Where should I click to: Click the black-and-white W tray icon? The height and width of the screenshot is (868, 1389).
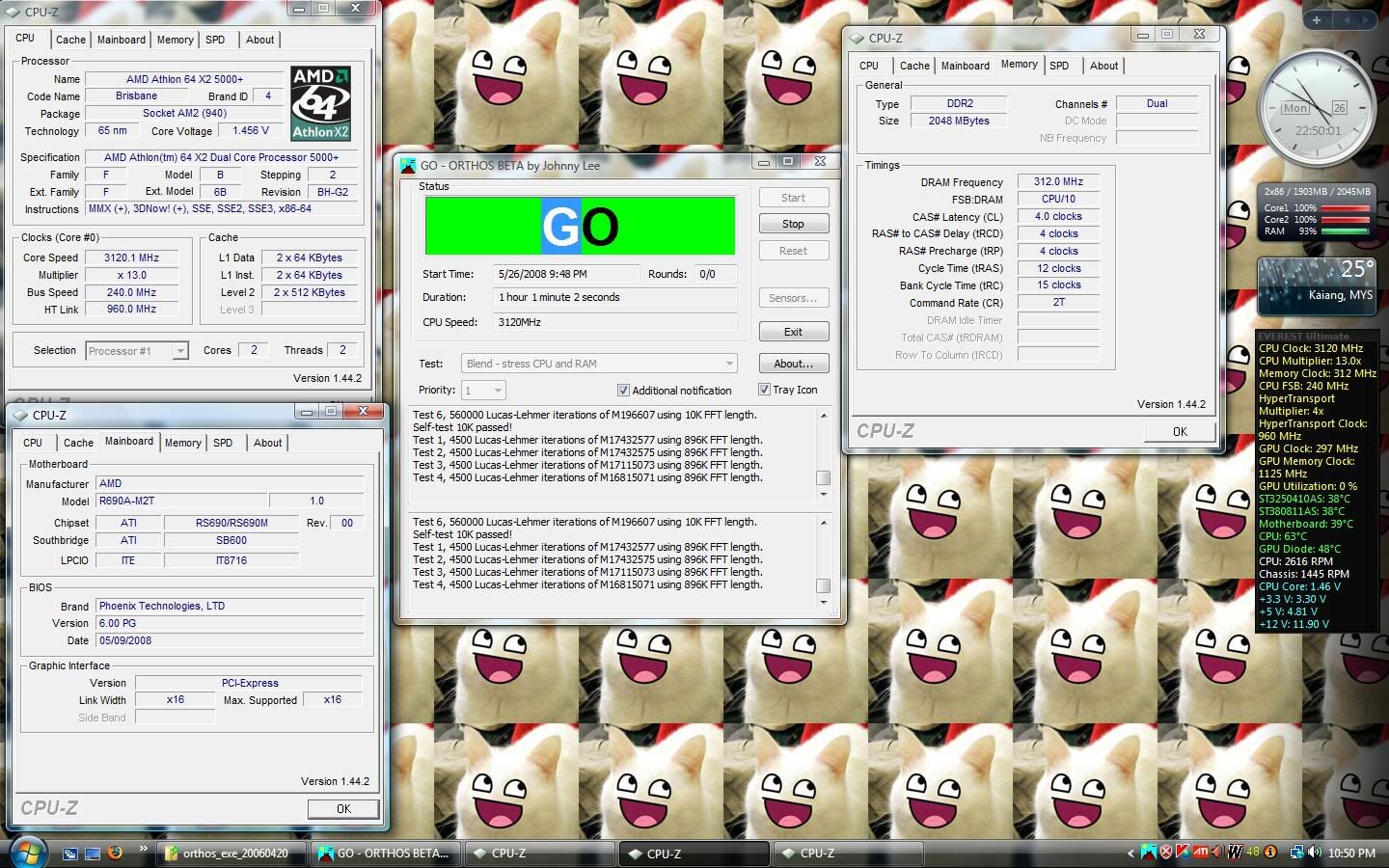(1236, 852)
